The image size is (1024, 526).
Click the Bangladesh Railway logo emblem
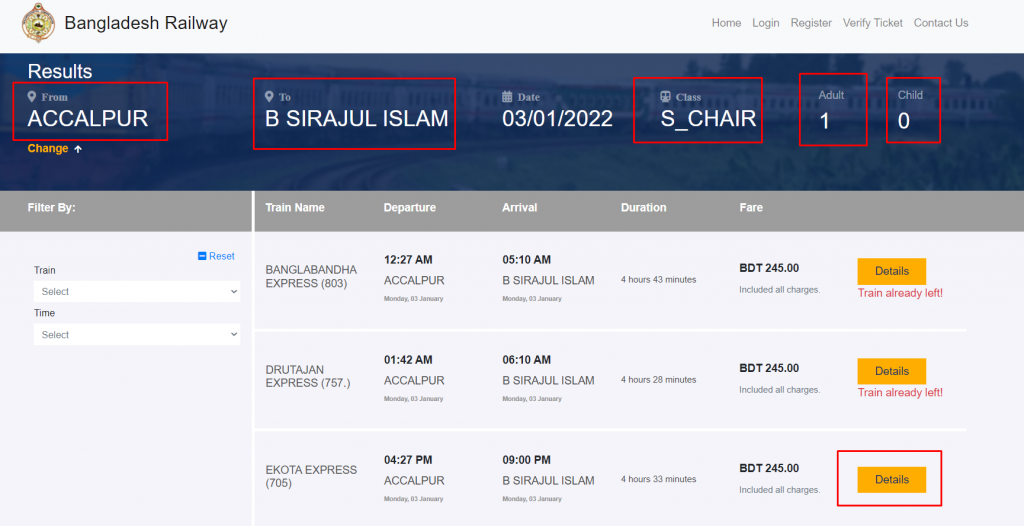[38, 23]
